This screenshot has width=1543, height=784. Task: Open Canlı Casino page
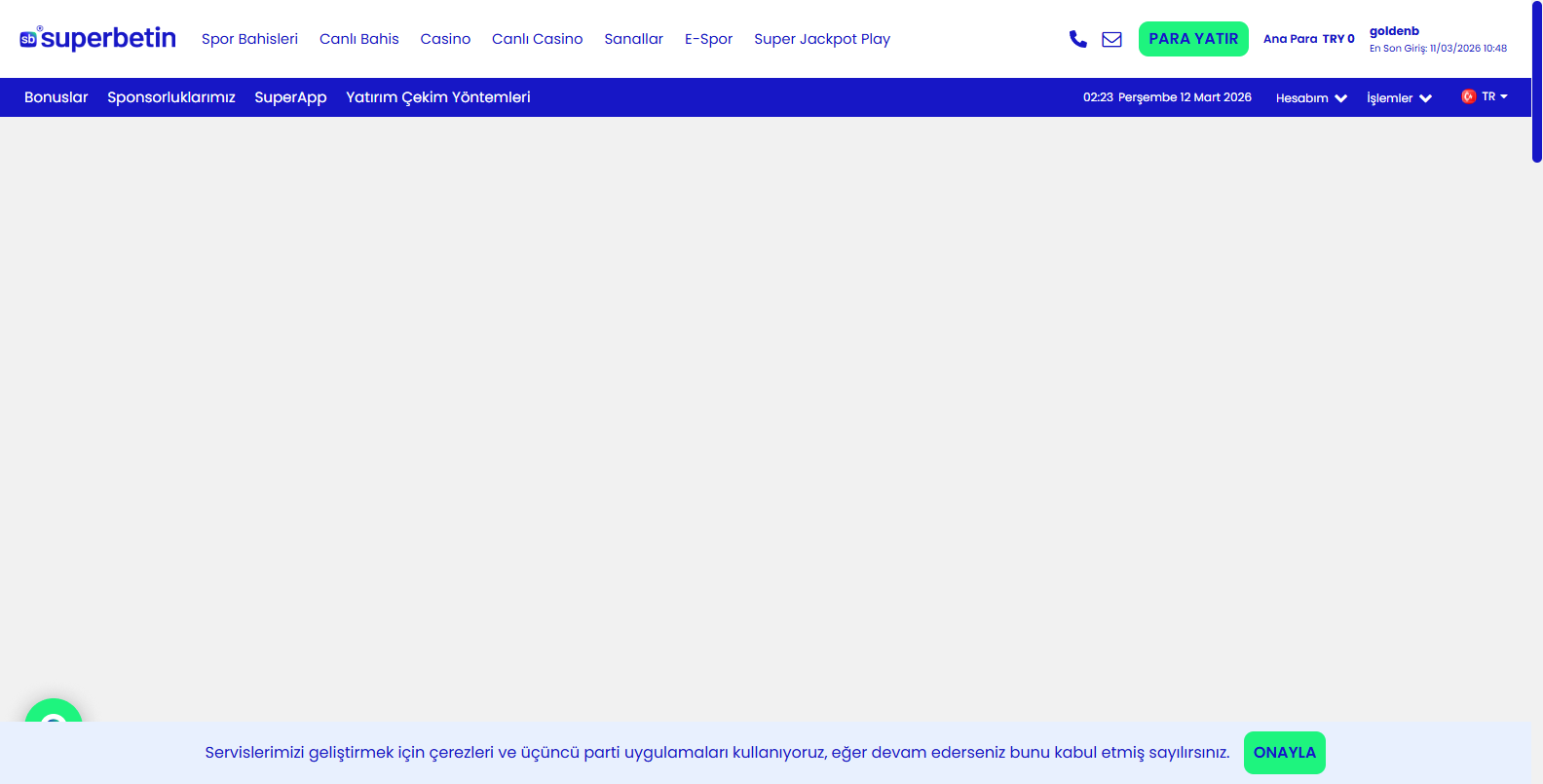[537, 39]
